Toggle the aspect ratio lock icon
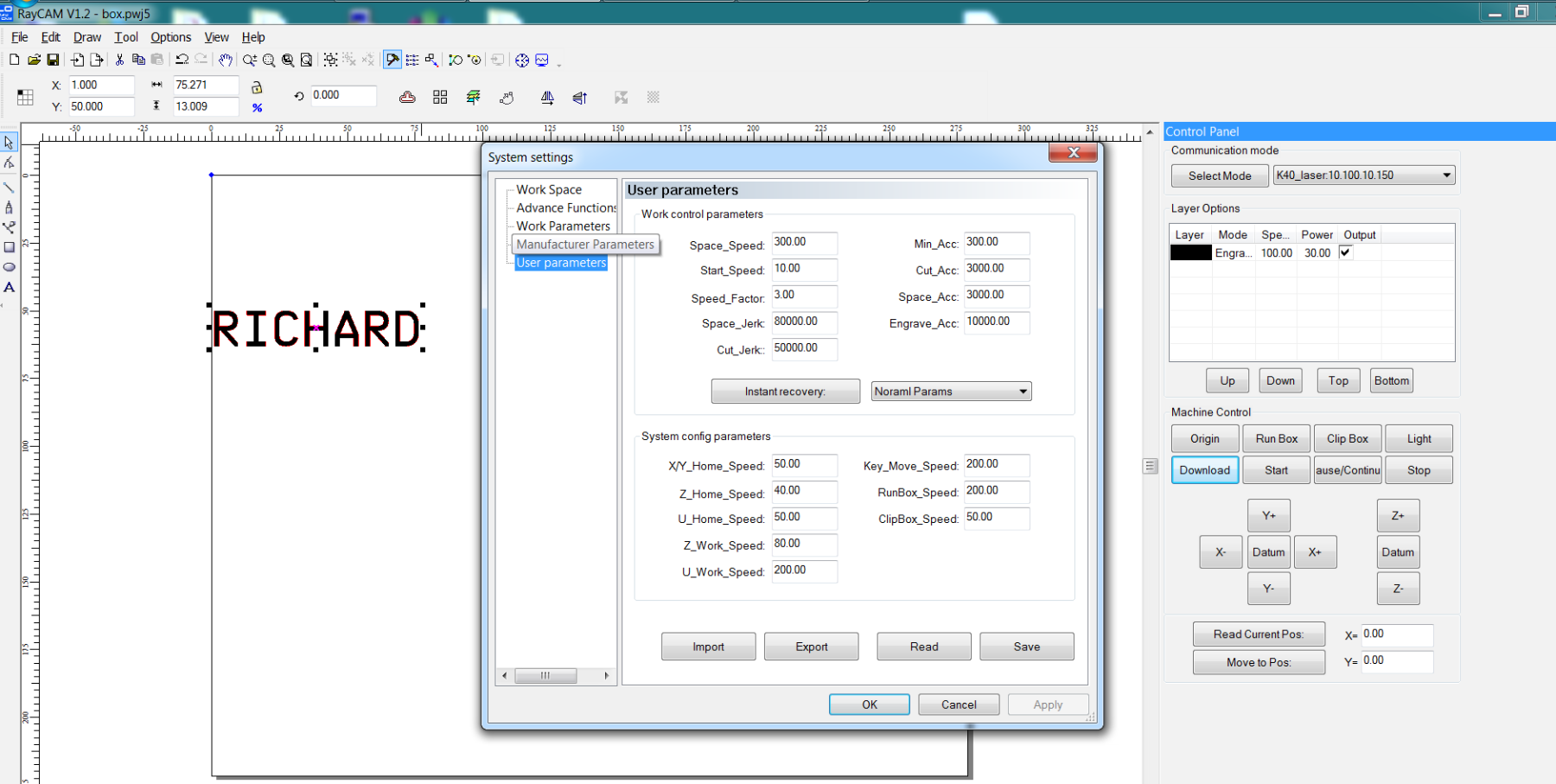Screen dimensions: 1556x784 [257, 87]
